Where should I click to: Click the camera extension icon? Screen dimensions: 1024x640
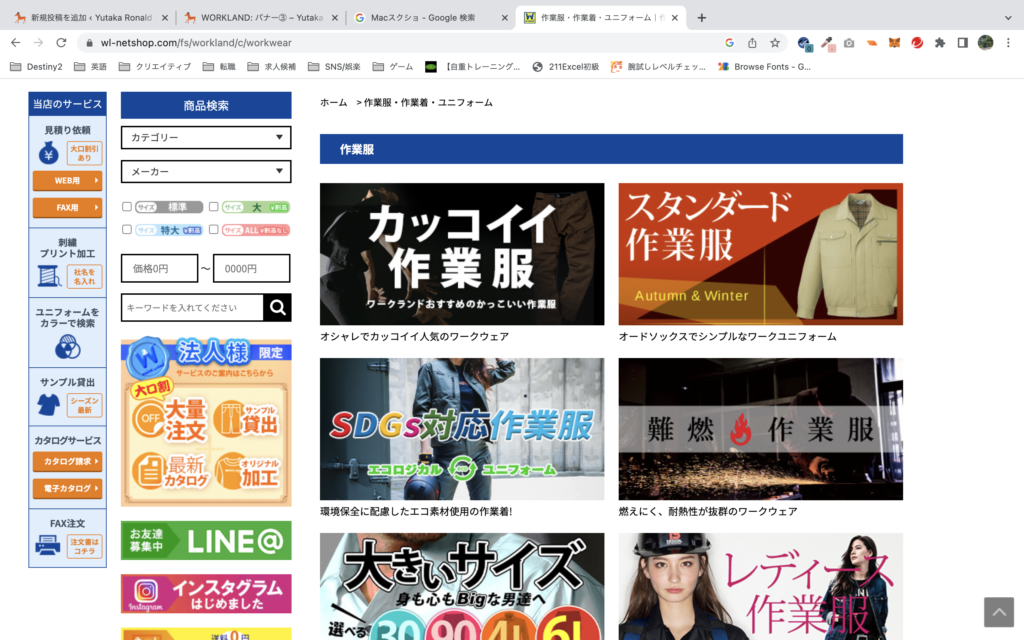[x=849, y=42]
